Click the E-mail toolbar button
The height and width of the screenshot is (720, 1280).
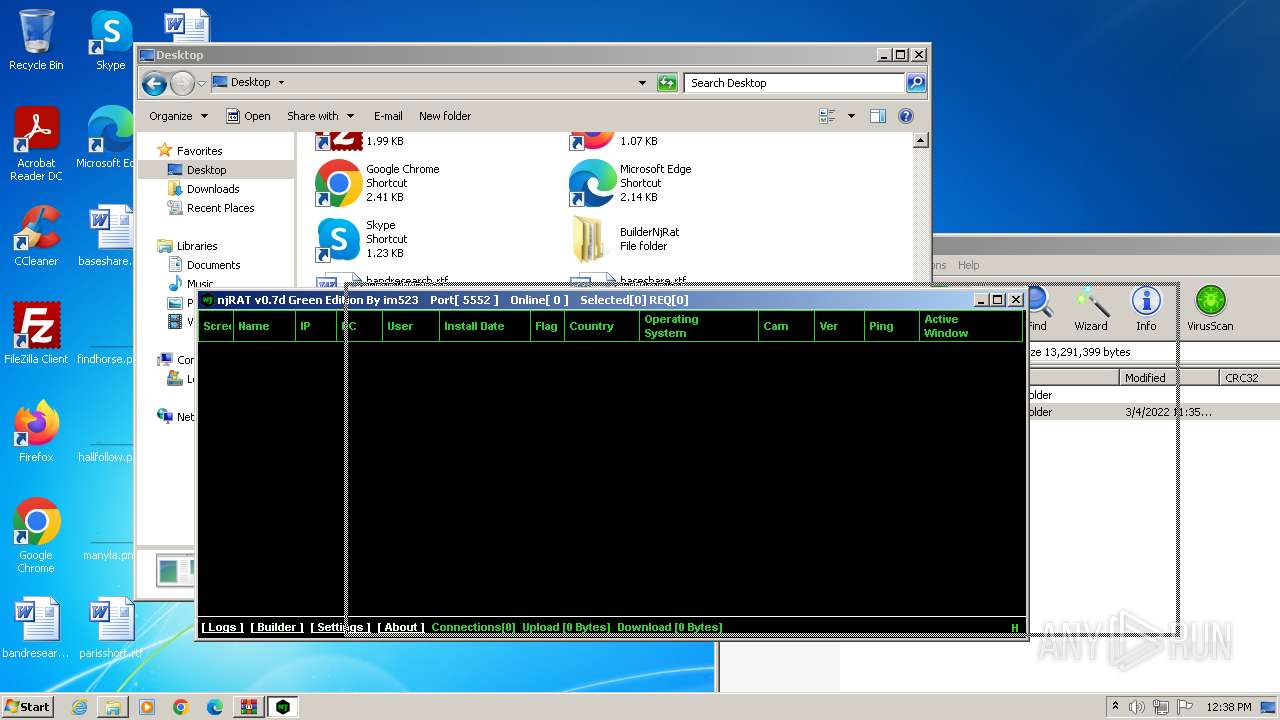pyautogui.click(x=388, y=116)
